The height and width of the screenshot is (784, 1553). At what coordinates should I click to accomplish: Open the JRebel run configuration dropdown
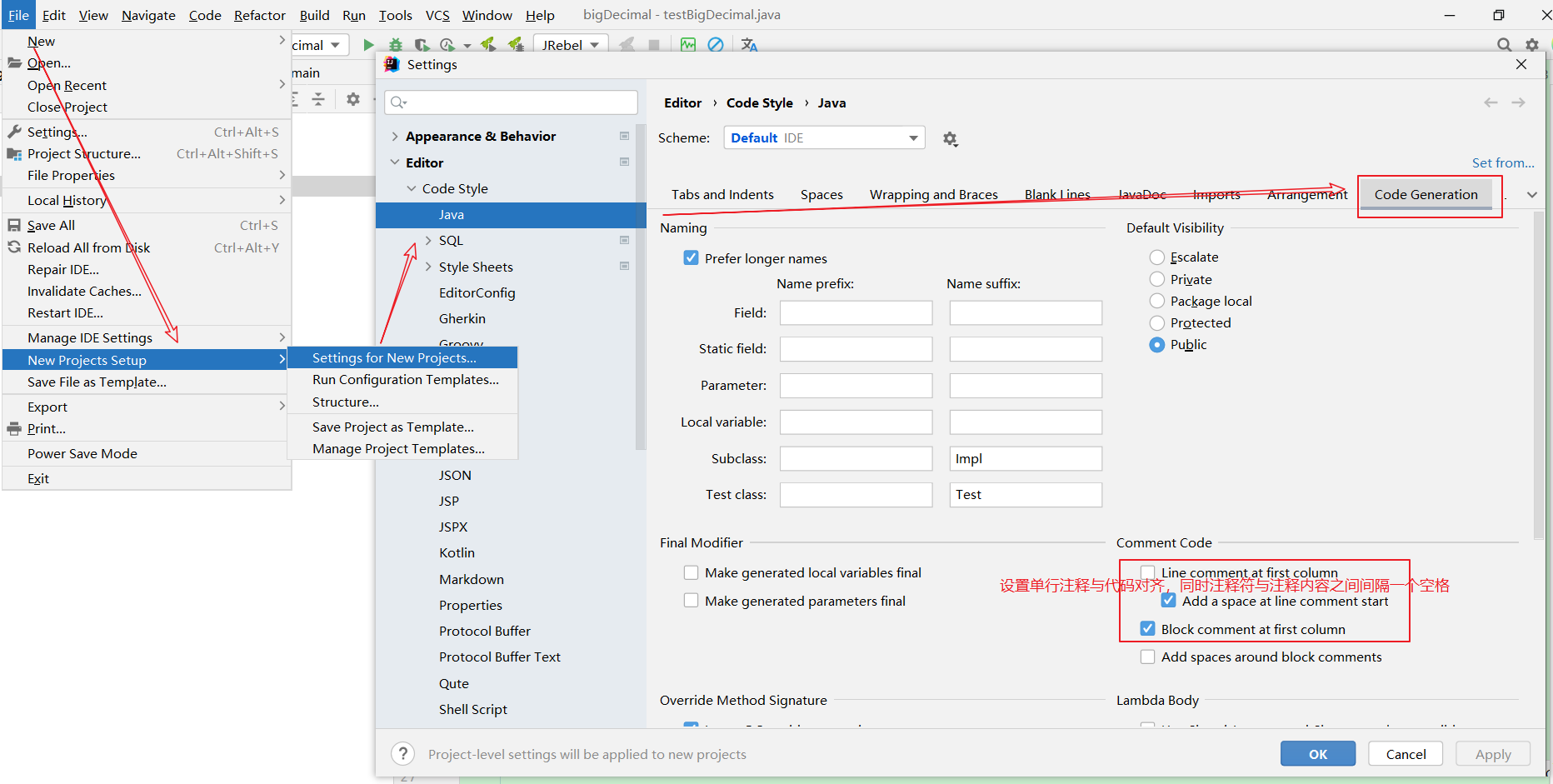[571, 45]
